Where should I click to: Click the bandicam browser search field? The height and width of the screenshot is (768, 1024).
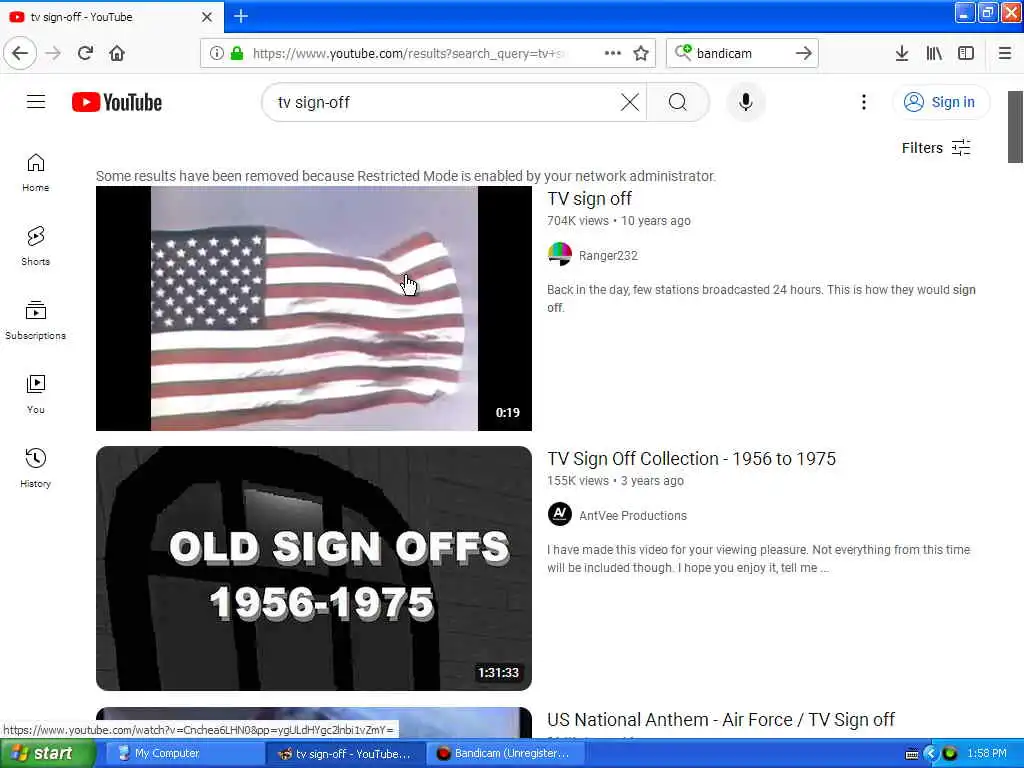point(741,53)
